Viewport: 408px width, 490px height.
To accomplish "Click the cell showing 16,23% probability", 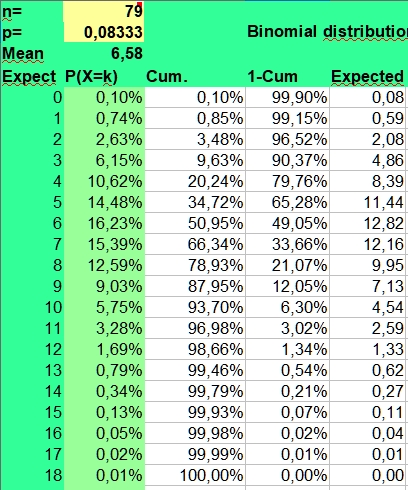I will pos(104,223).
